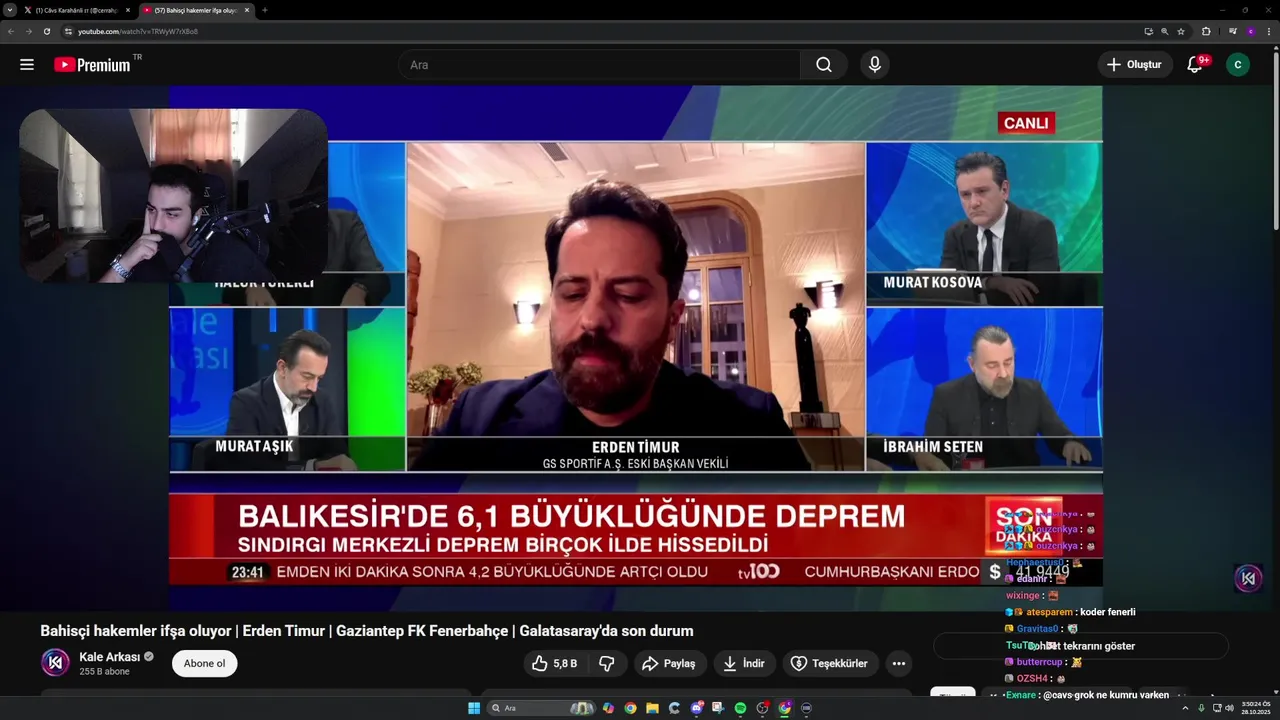
Task: Start voice search with microphone icon
Action: click(875, 65)
